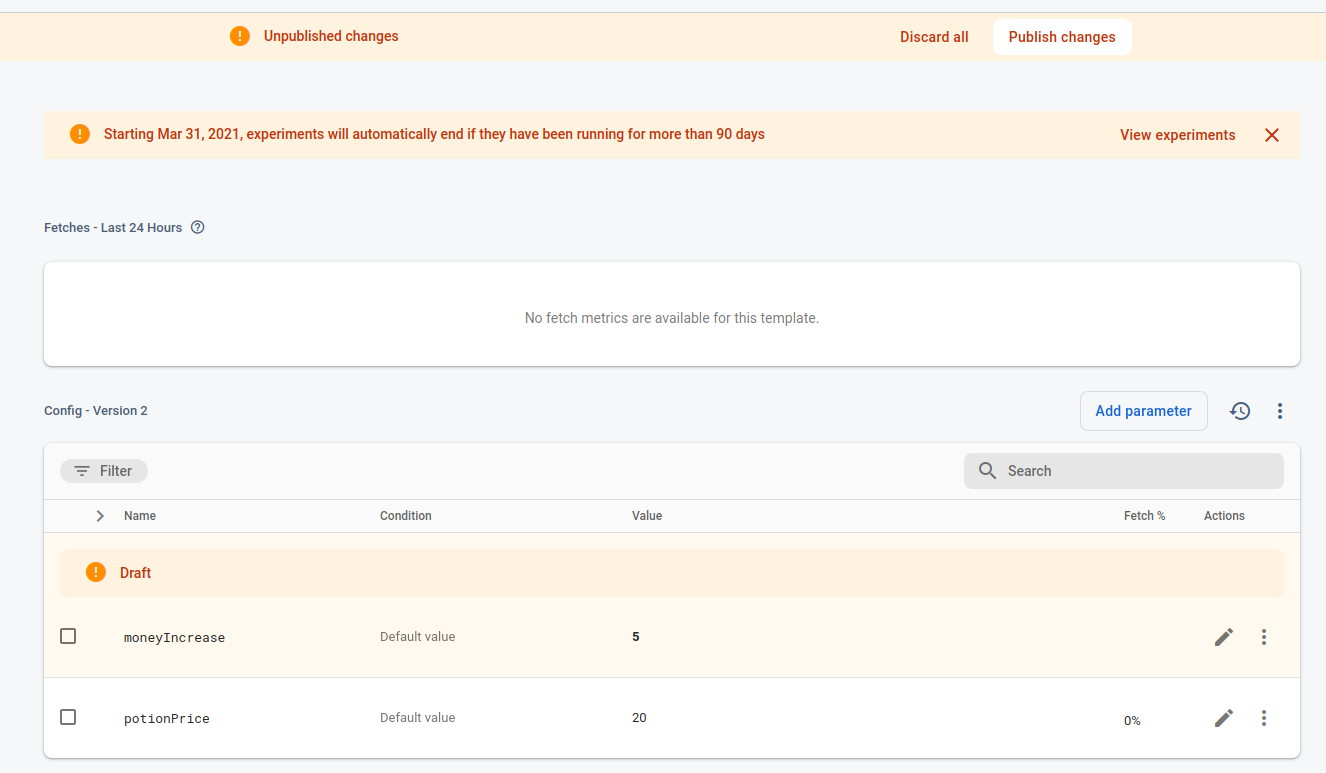Click the Fetch % column header

click(x=1144, y=516)
